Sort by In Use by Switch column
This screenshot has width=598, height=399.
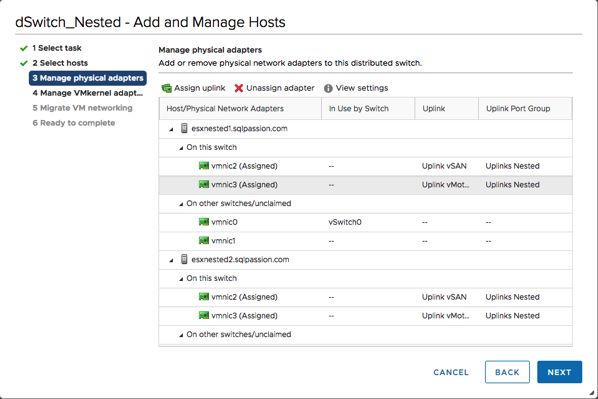[x=368, y=108]
